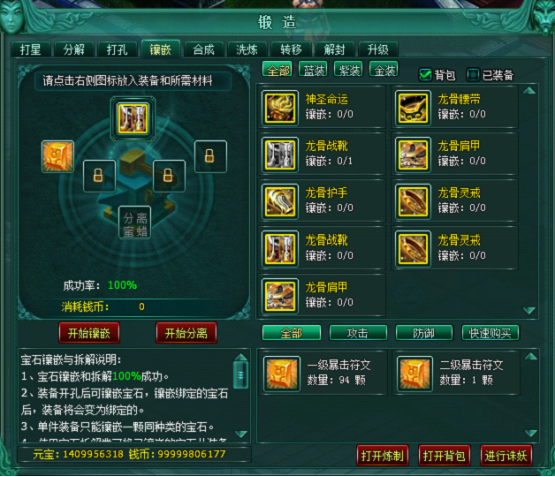Open the 洗炼 tab

247,50
